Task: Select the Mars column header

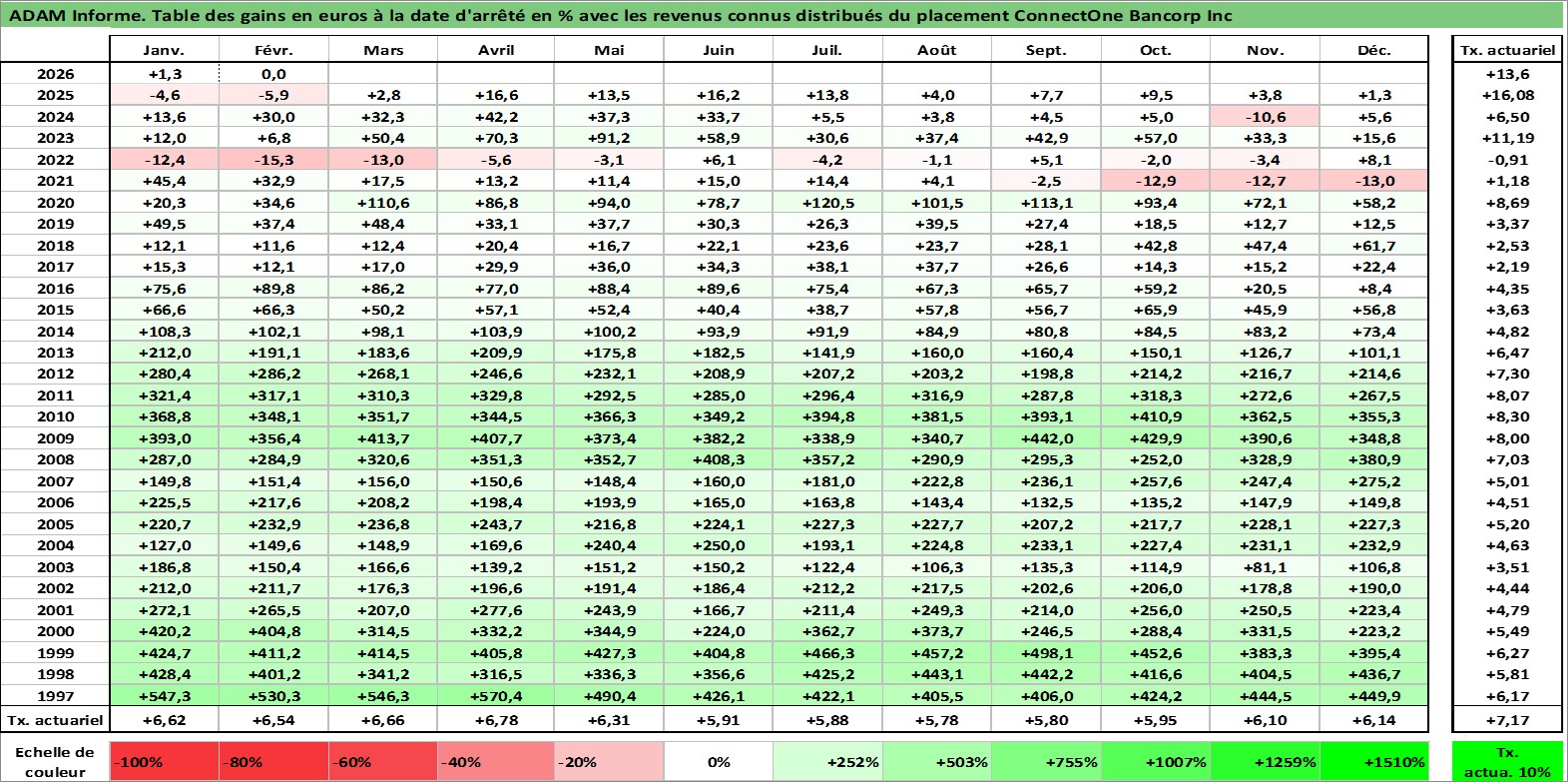Action: (383, 50)
